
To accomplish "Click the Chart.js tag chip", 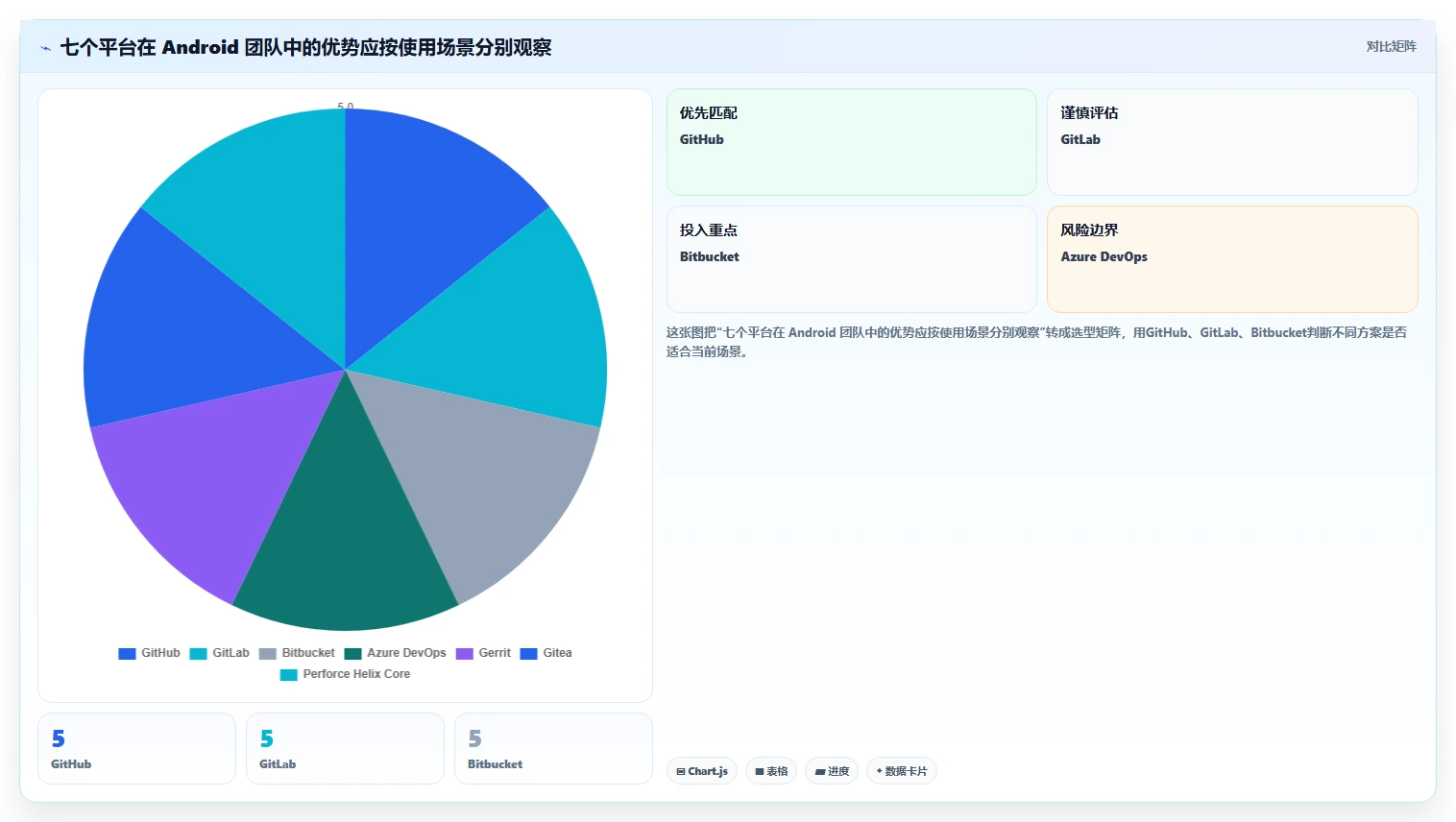I will [702, 771].
